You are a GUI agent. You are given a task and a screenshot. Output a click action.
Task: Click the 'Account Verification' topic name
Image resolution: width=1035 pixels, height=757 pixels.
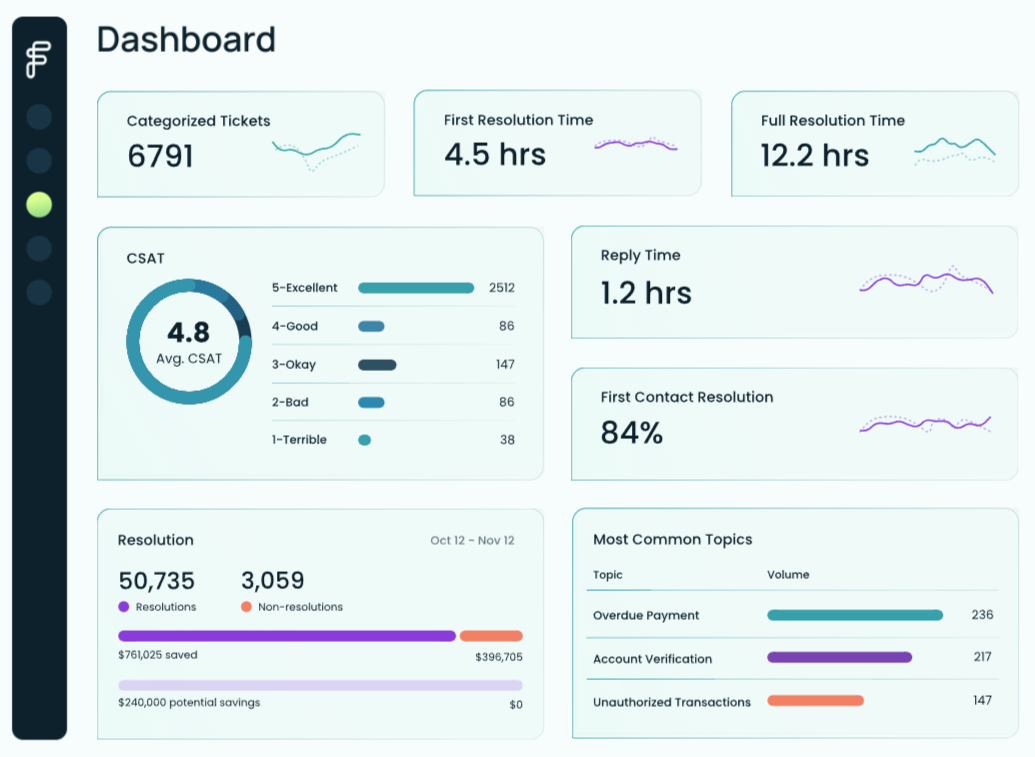click(652, 659)
